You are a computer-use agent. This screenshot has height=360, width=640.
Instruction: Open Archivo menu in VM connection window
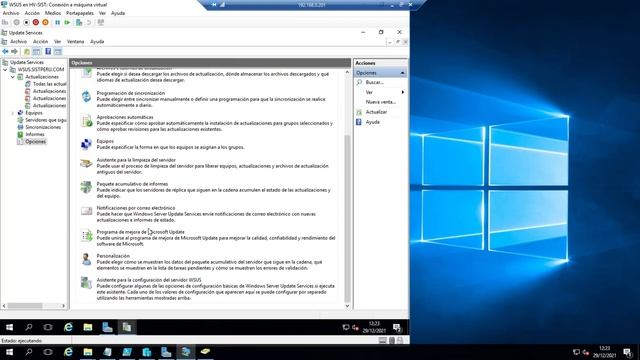(x=11, y=13)
